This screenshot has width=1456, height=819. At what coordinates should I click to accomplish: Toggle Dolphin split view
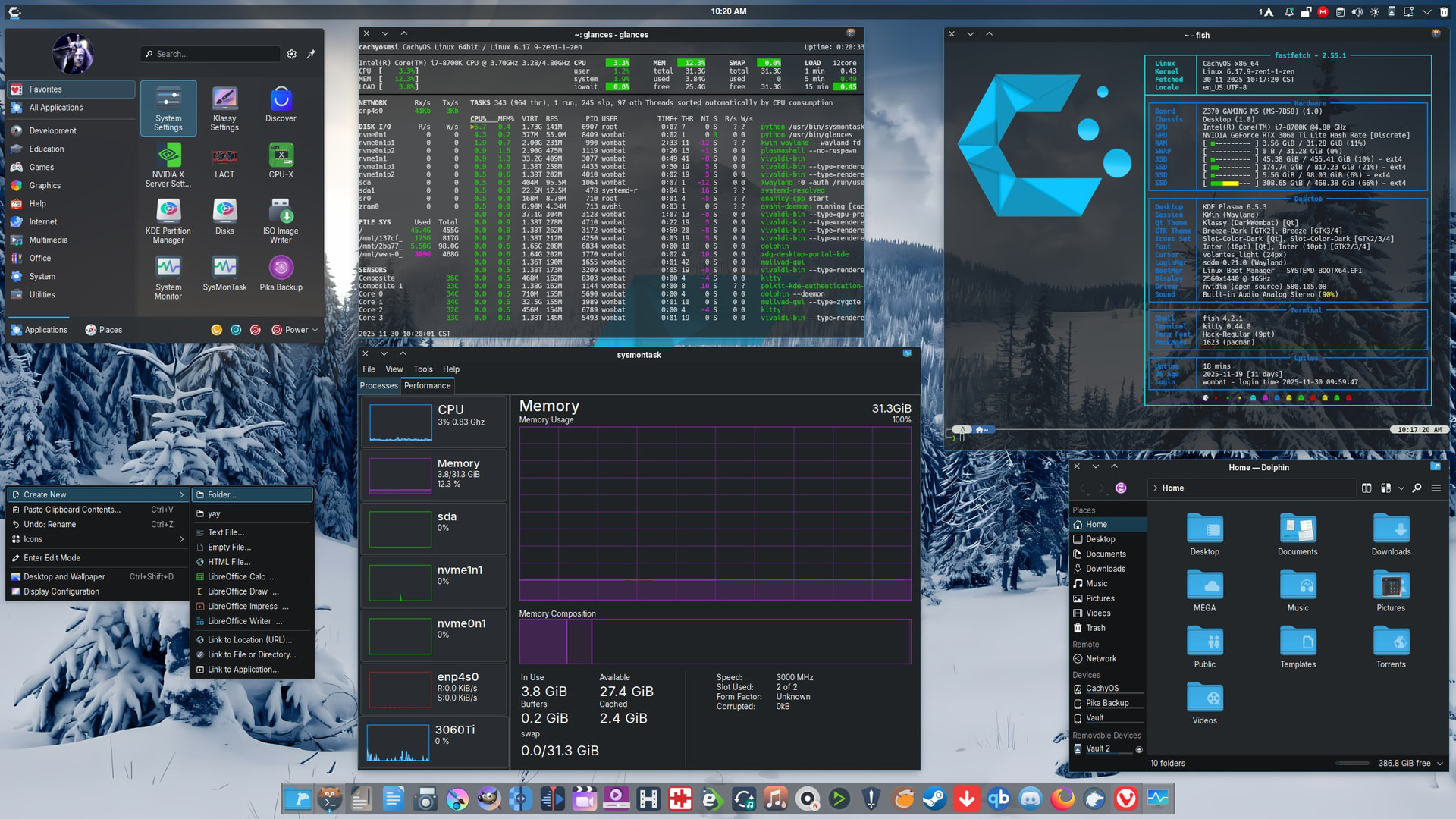(1367, 488)
